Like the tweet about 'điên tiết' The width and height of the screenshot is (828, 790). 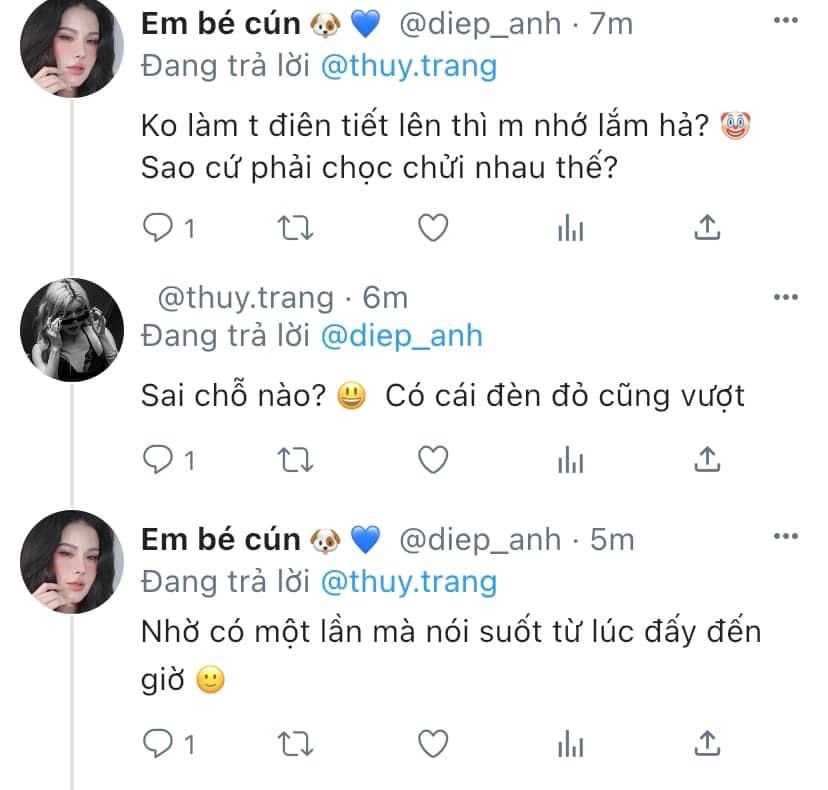[432, 229]
